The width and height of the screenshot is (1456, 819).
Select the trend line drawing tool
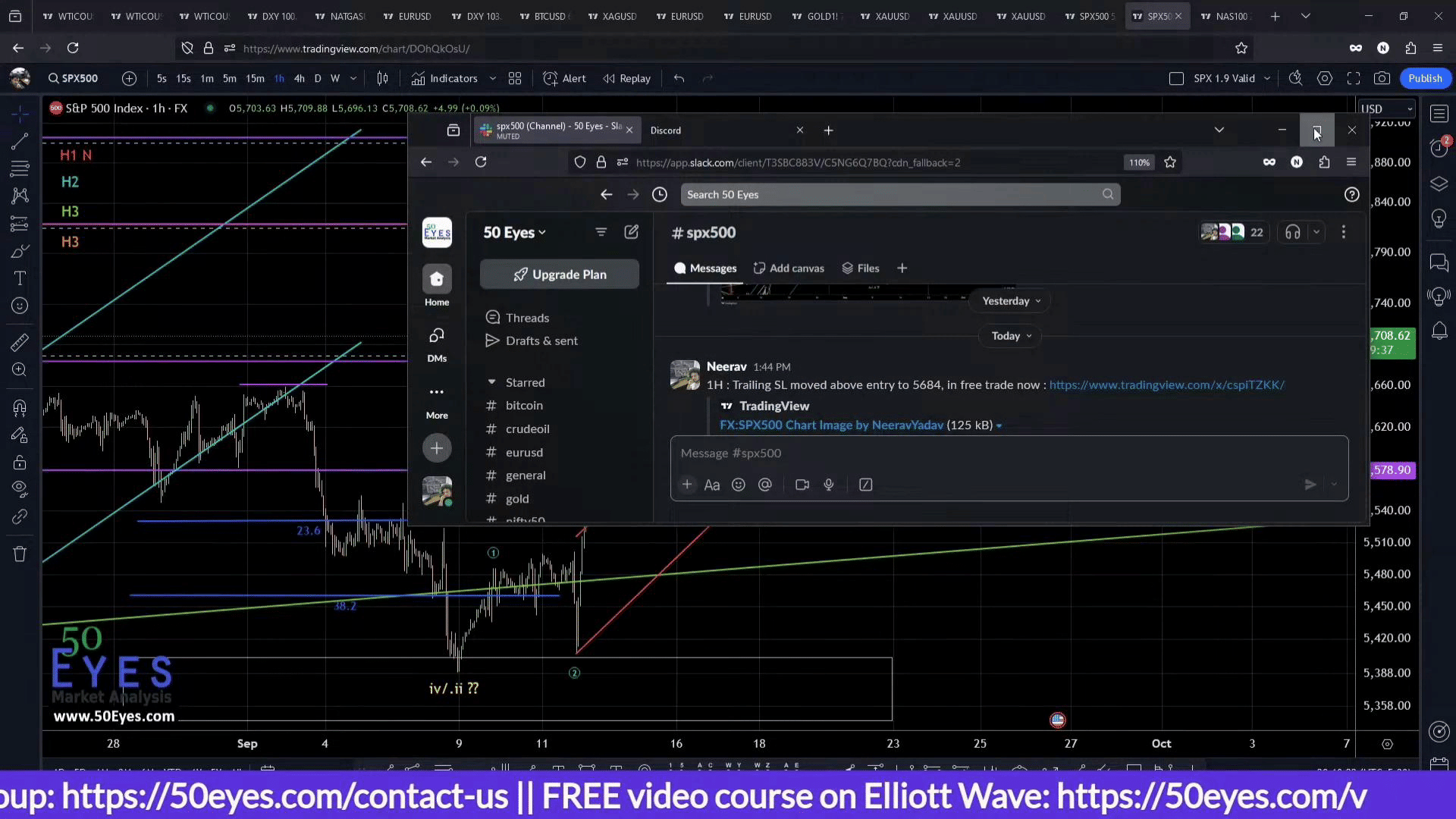[20, 141]
